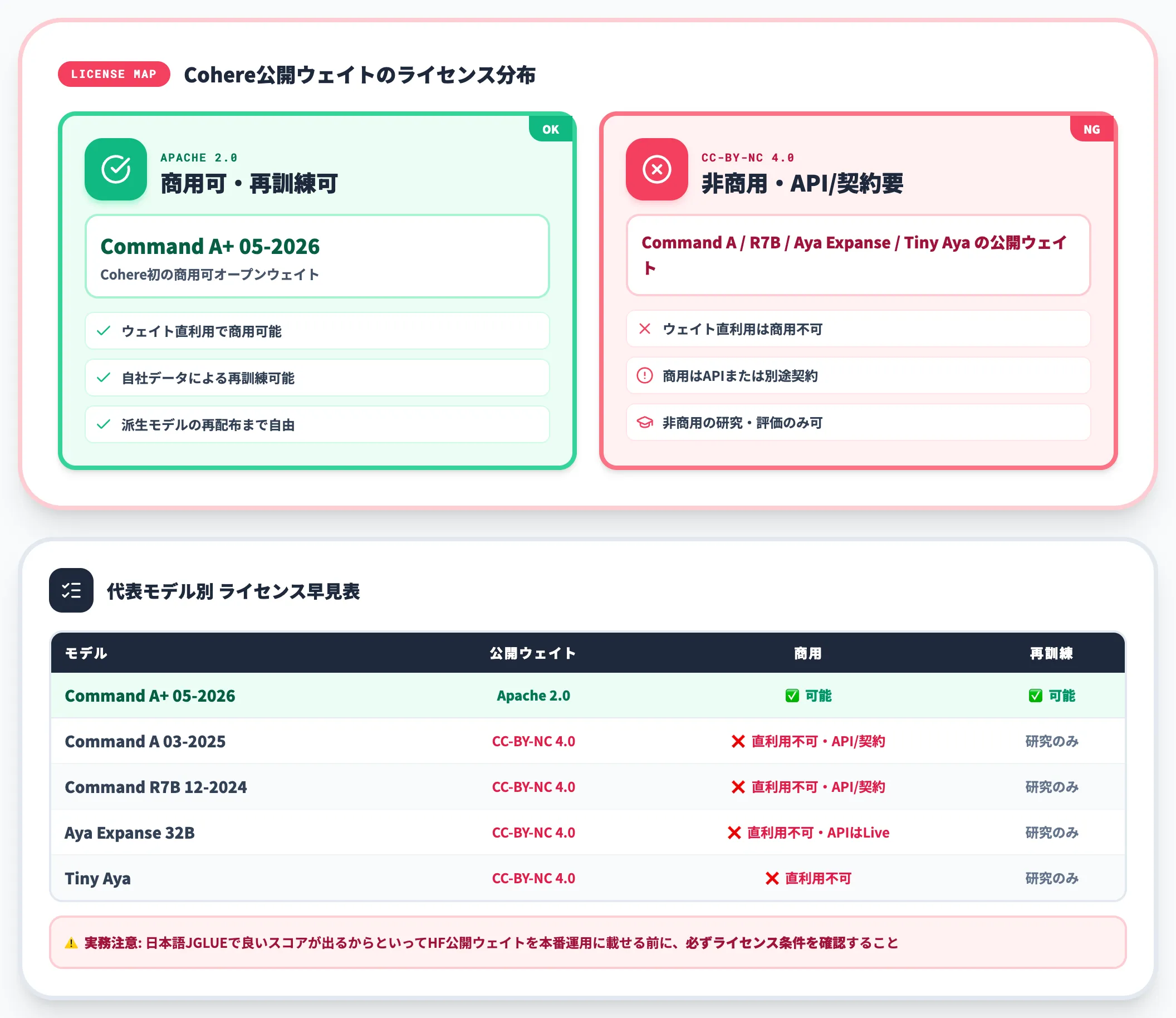Click Command A 03-2025 in the table
The height and width of the screenshot is (1018, 1176).
(145, 741)
